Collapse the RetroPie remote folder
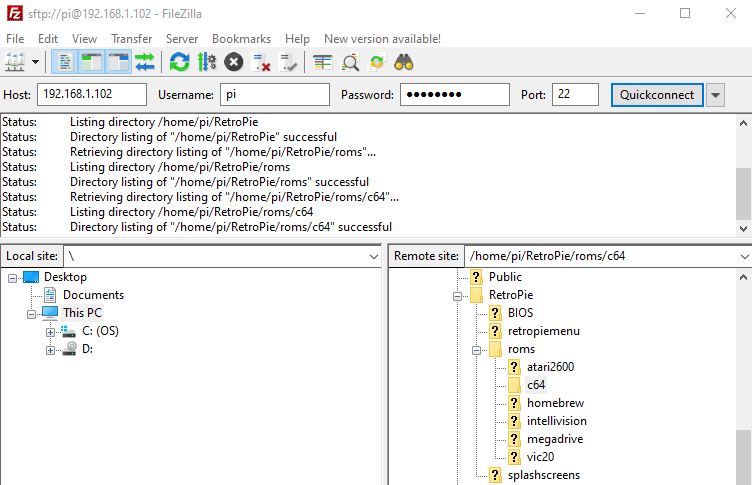This screenshot has height=485, width=752. tap(458, 296)
